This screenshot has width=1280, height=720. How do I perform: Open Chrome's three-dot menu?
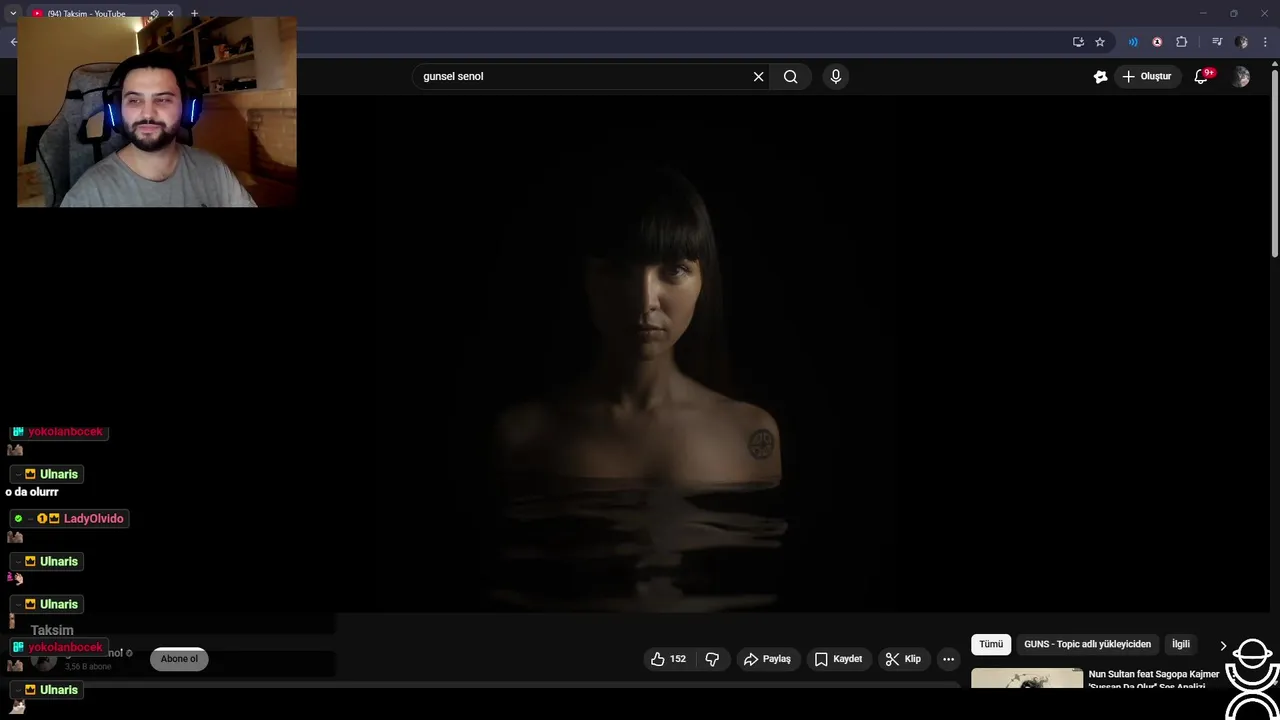1265,42
